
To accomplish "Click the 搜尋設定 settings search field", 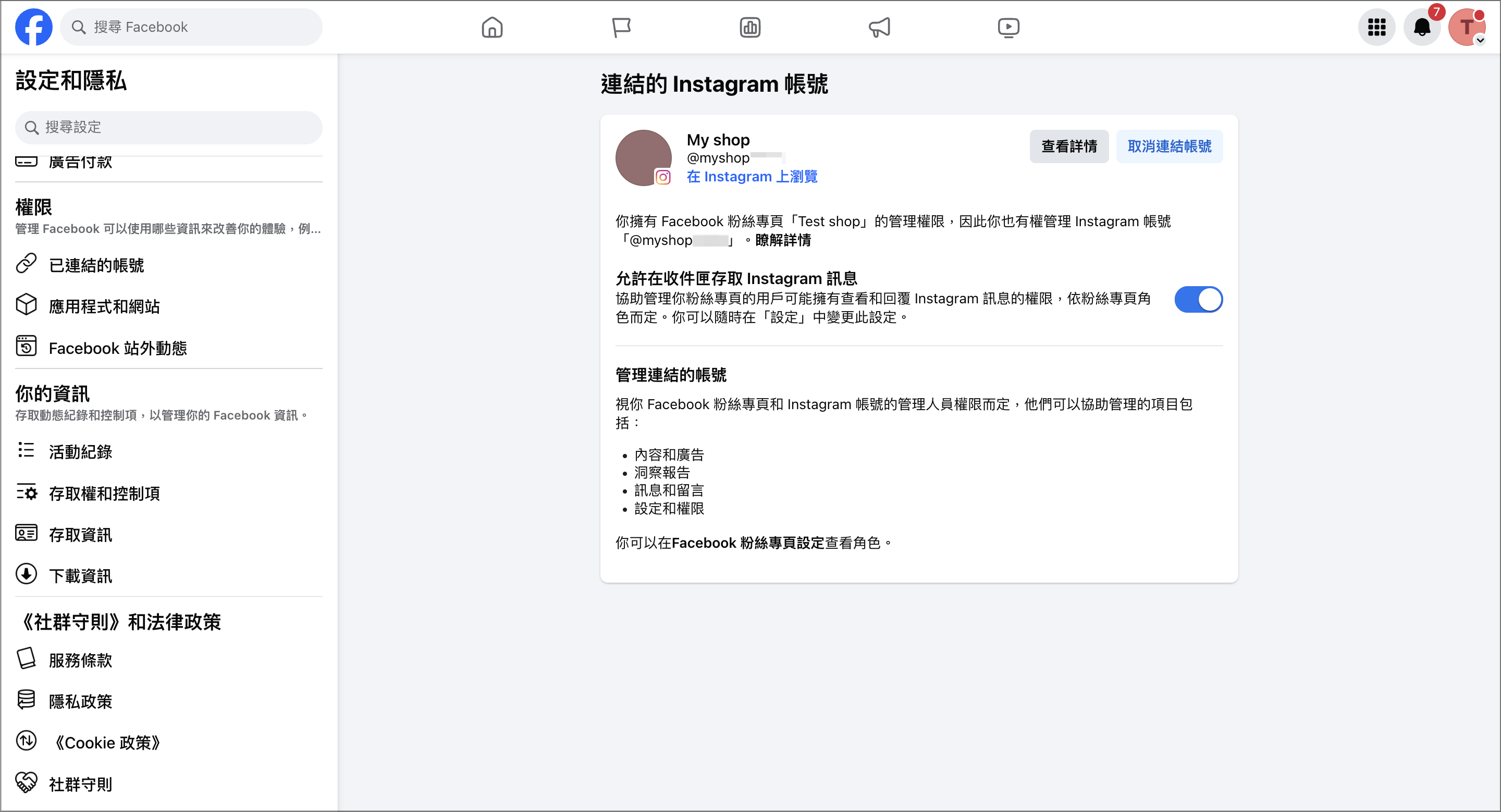I will pos(168,127).
